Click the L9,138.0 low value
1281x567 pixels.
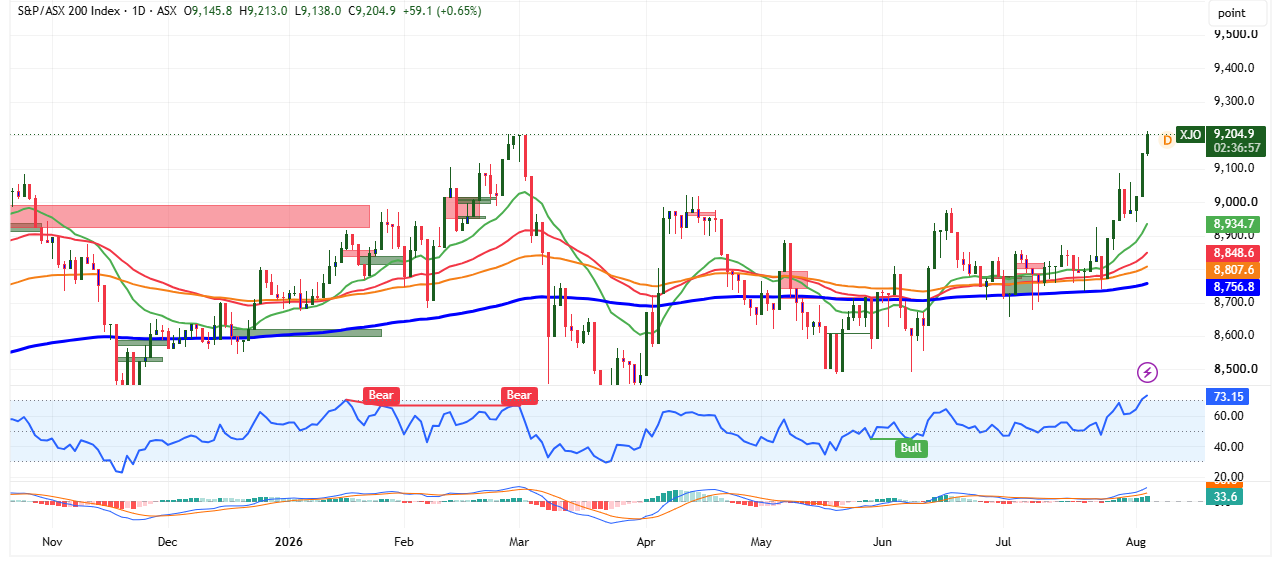318,11
